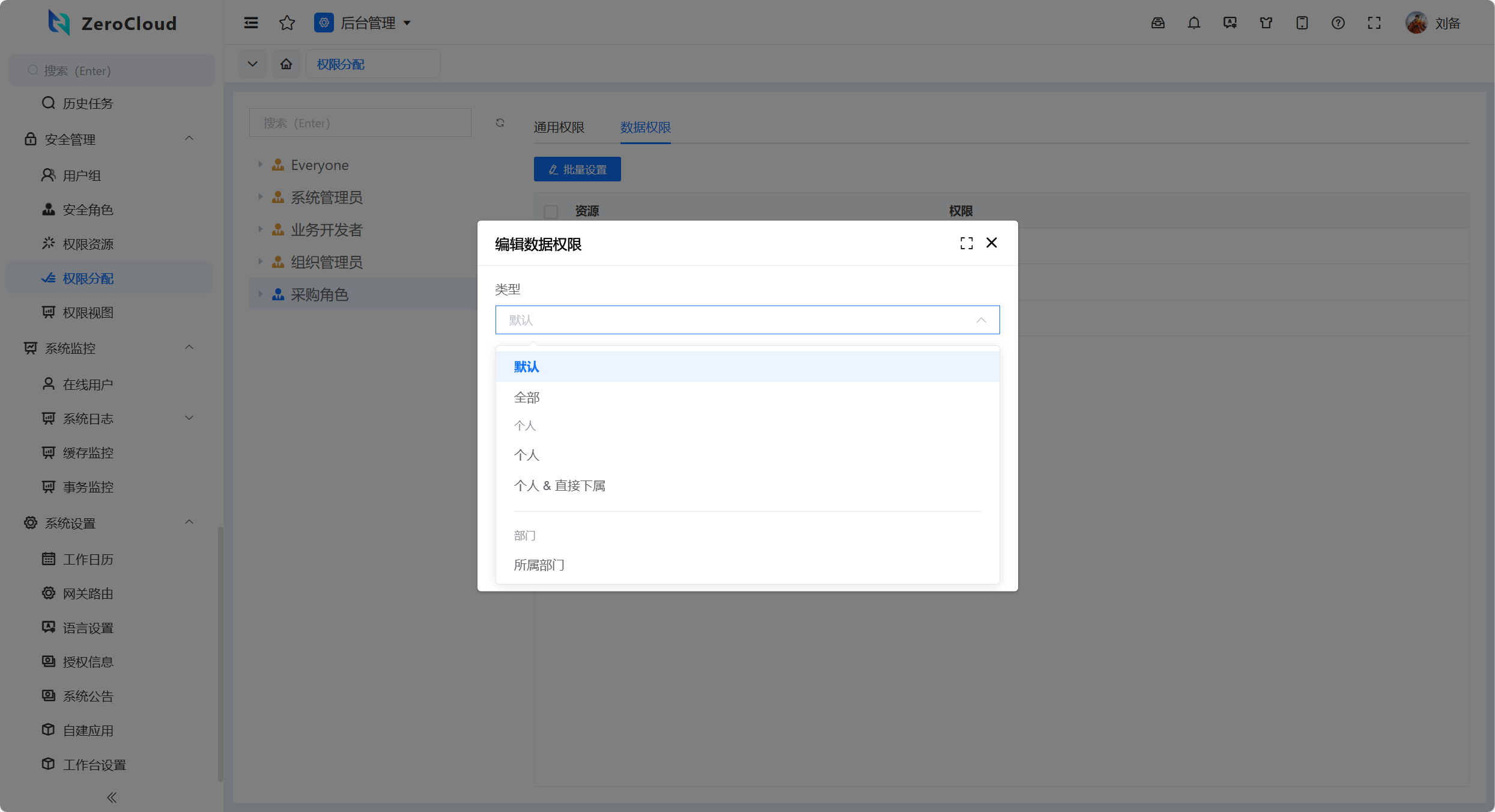Switch to the 通用权限 tab
The height and width of the screenshot is (812, 1495).
(559, 127)
